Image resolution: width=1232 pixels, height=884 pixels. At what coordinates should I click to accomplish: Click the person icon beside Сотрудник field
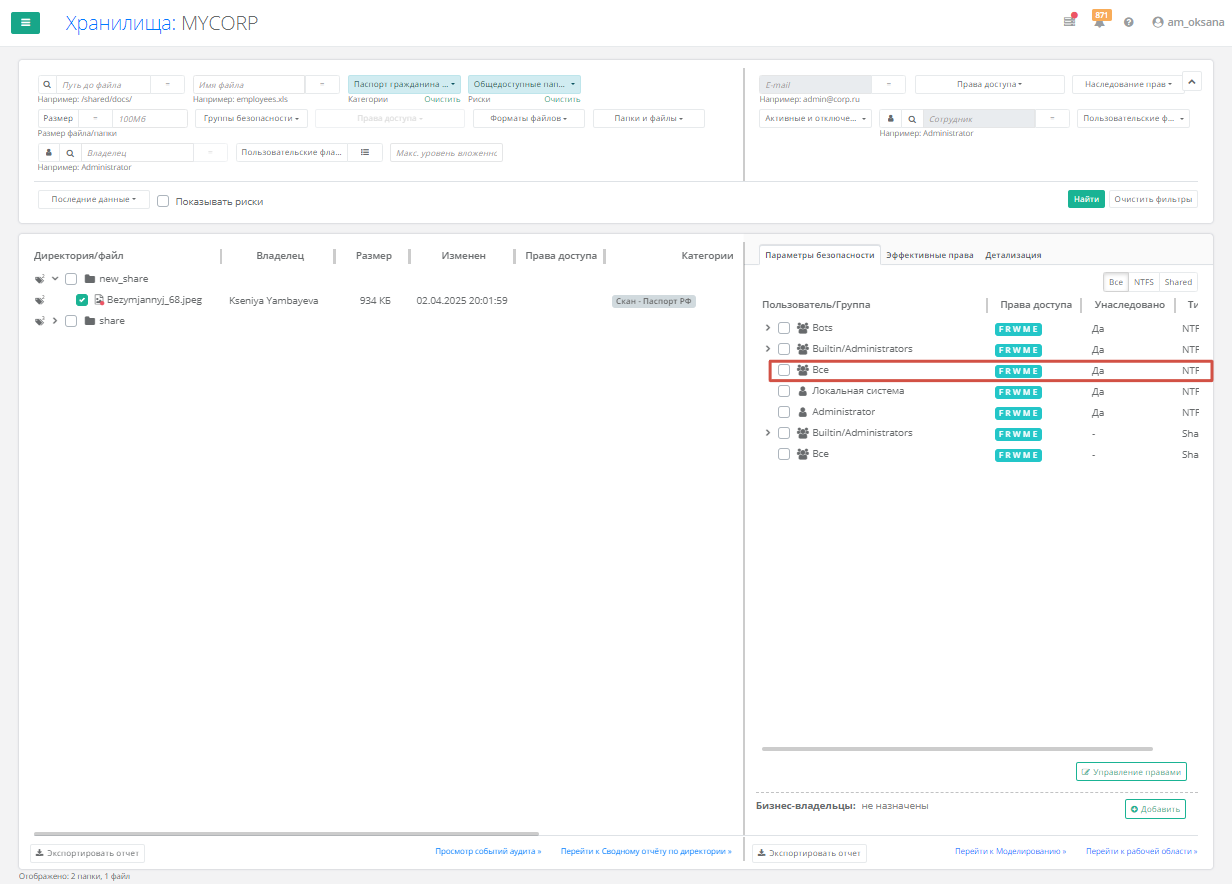coord(890,119)
